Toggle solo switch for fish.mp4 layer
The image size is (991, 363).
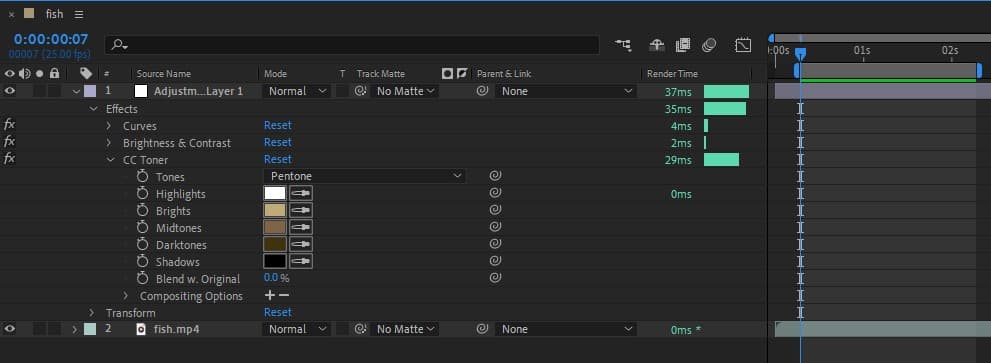click(x=39, y=329)
